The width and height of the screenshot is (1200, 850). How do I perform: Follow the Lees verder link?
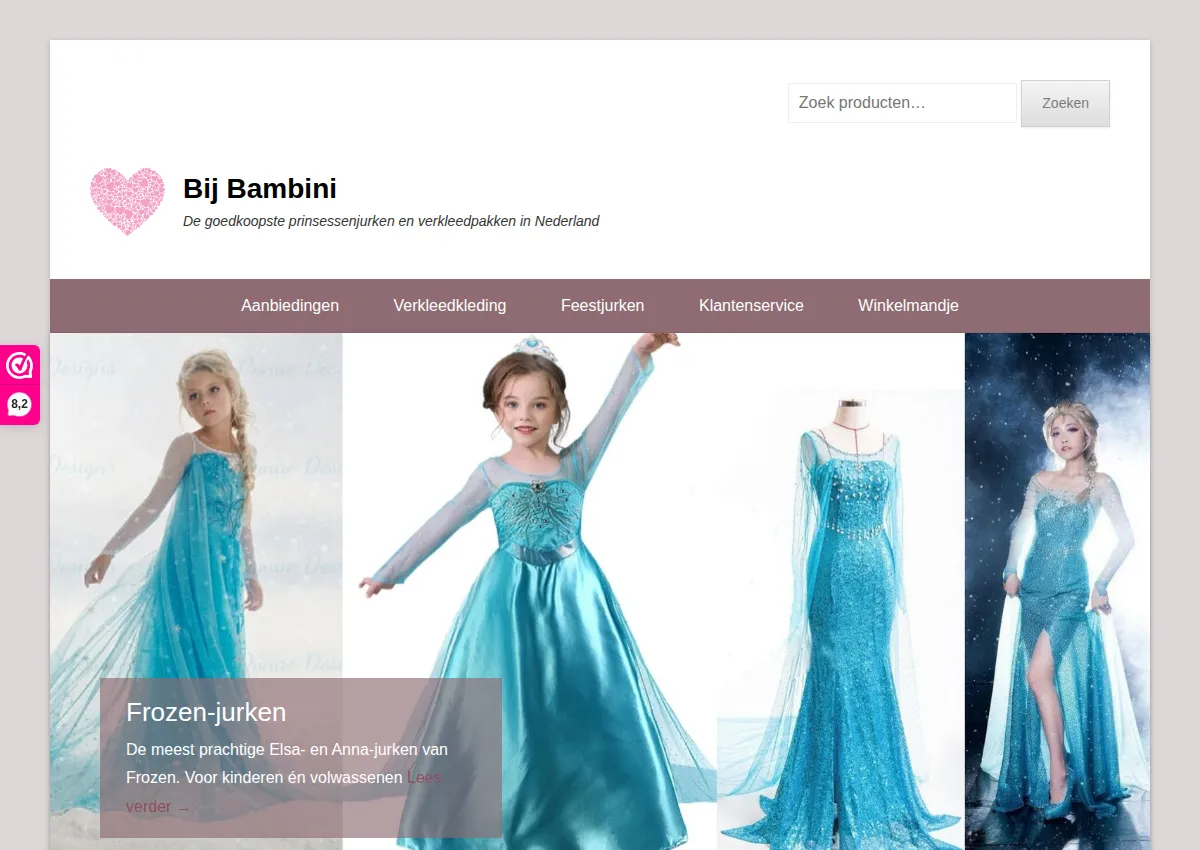[x=284, y=792]
